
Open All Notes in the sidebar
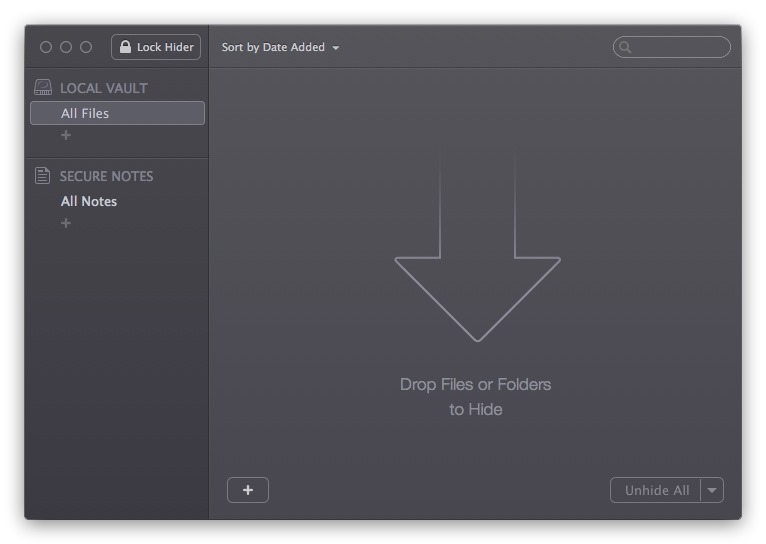tap(89, 201)
